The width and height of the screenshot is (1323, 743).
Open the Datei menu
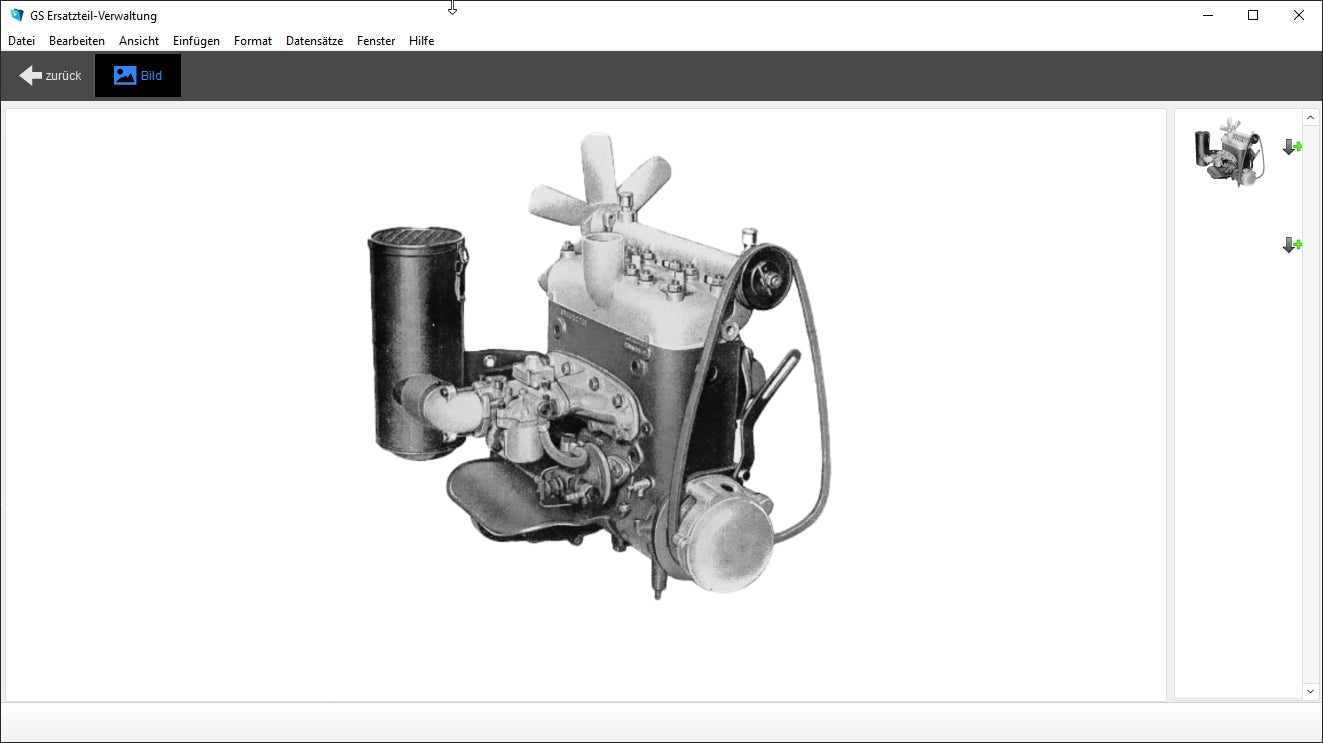pos(21,41)
